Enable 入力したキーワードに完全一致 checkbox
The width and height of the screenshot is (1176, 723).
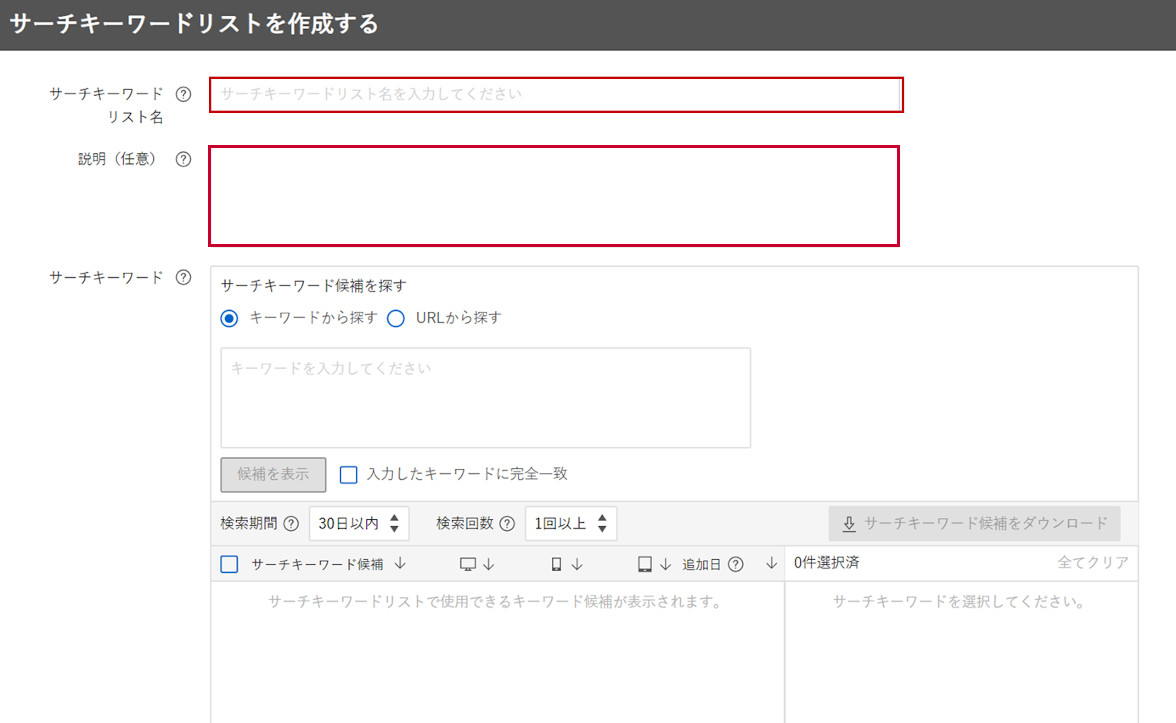pos(348,474)
